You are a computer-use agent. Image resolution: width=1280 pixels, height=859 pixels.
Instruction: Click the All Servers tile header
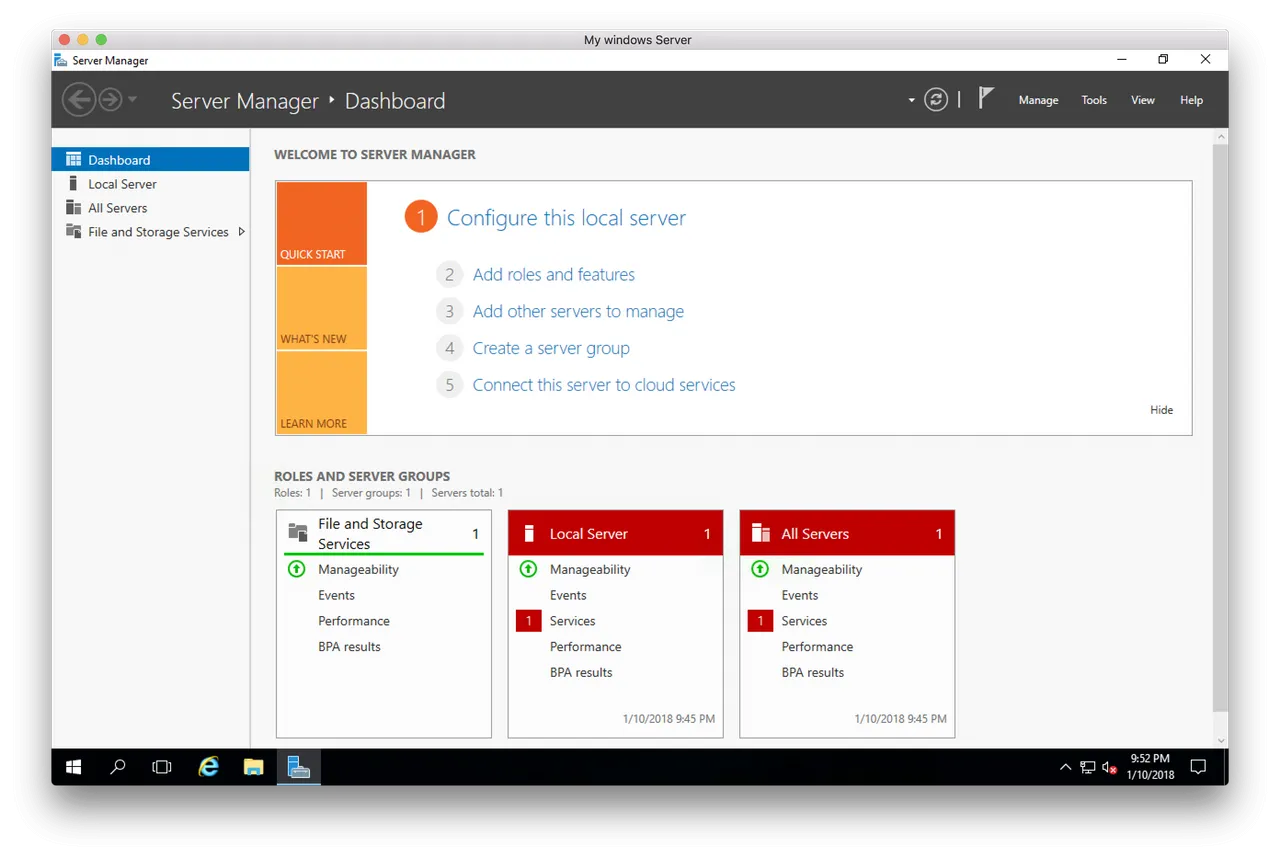847,533
